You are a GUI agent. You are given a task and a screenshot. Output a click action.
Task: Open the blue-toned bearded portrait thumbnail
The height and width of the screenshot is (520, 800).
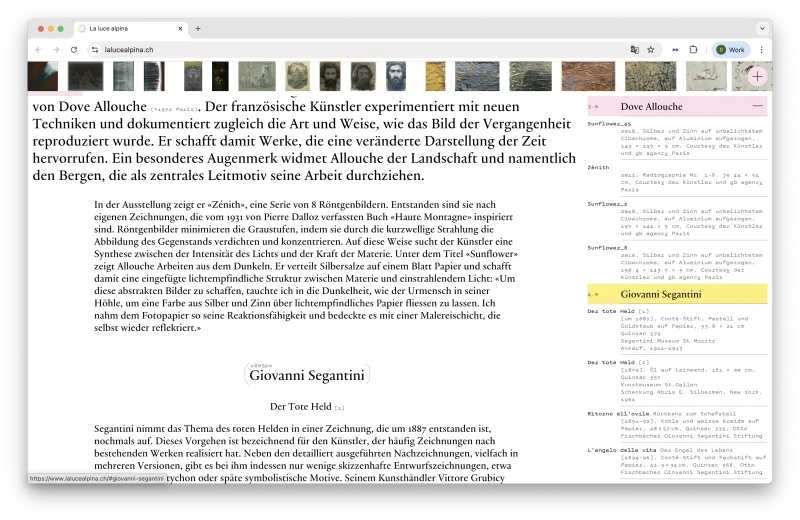coord(396,76)
